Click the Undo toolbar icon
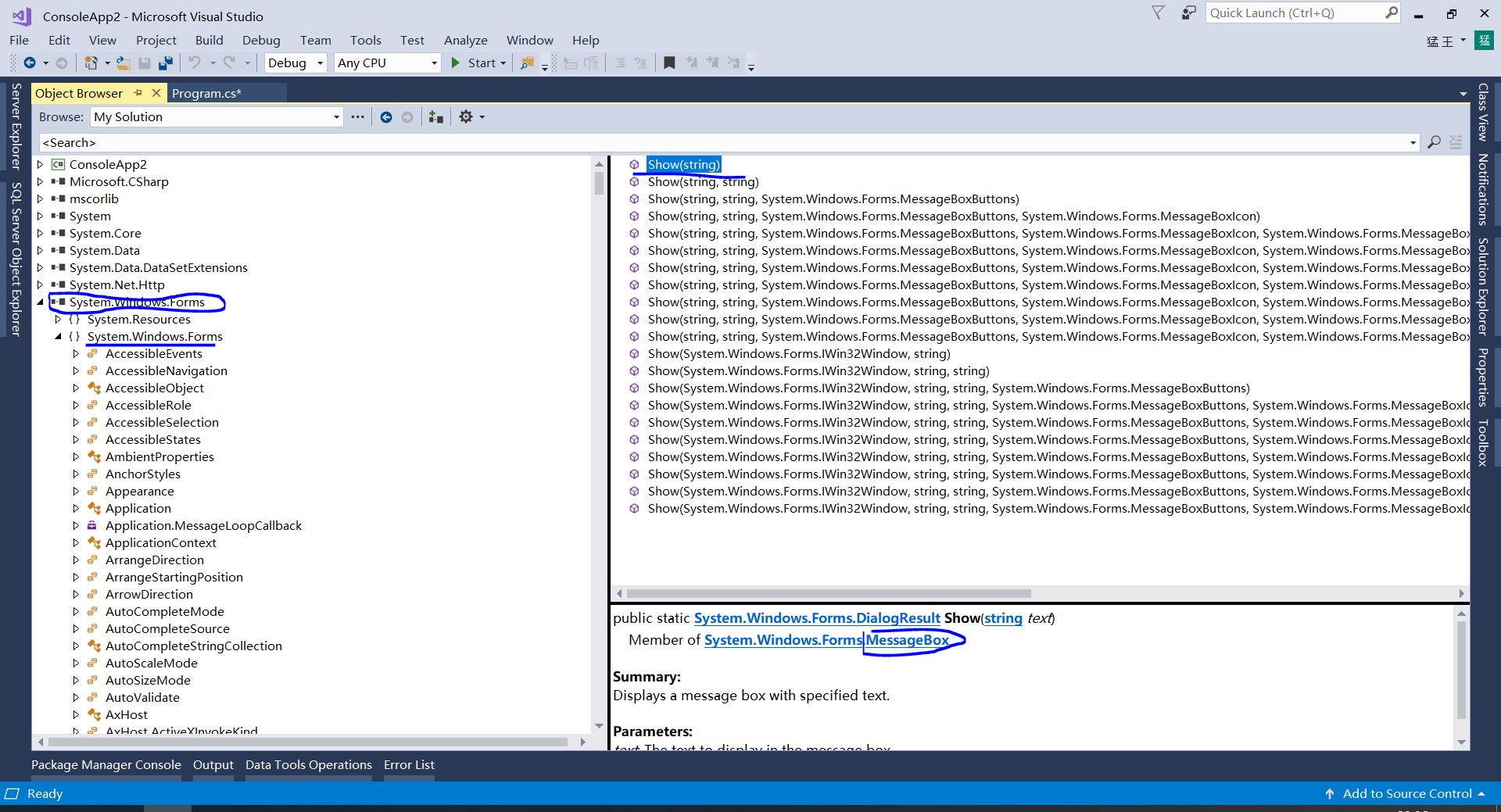The width and height of the screenshot is (1501, 812). (195, 63)
